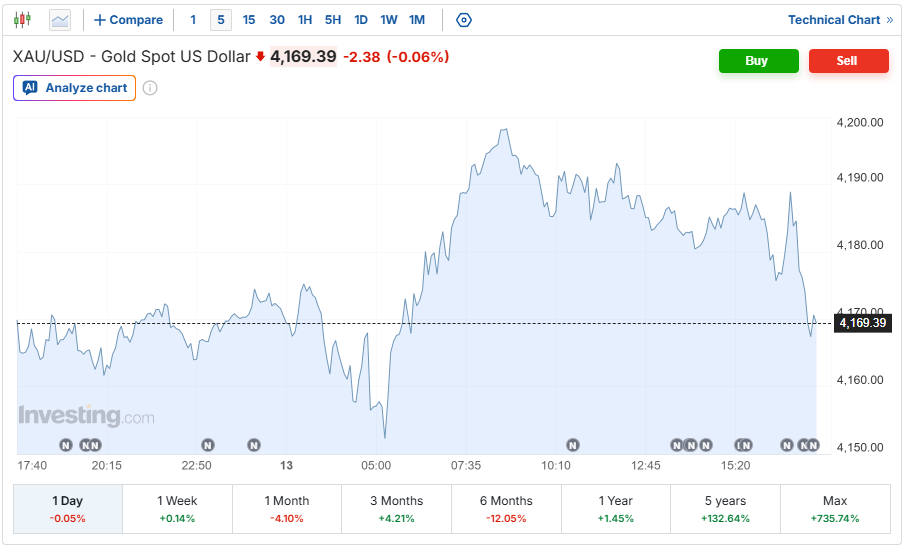Viewport: 910px width, 558px height.
Task: Choose the 1W interval
Action: (389, 20)
